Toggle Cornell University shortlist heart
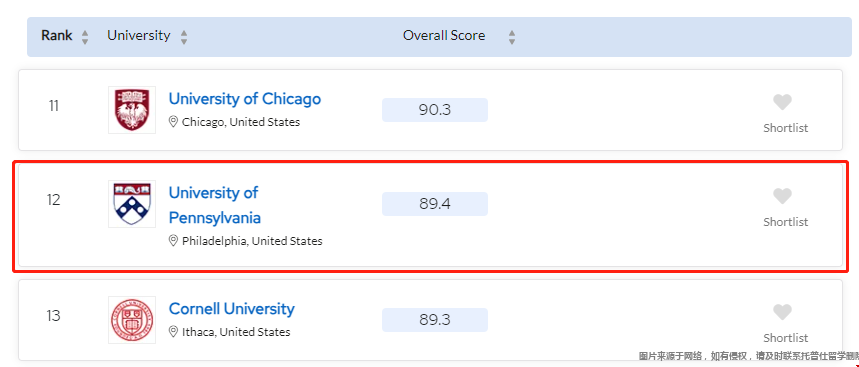This screenshot has width=859, height=367. [782, 312]
